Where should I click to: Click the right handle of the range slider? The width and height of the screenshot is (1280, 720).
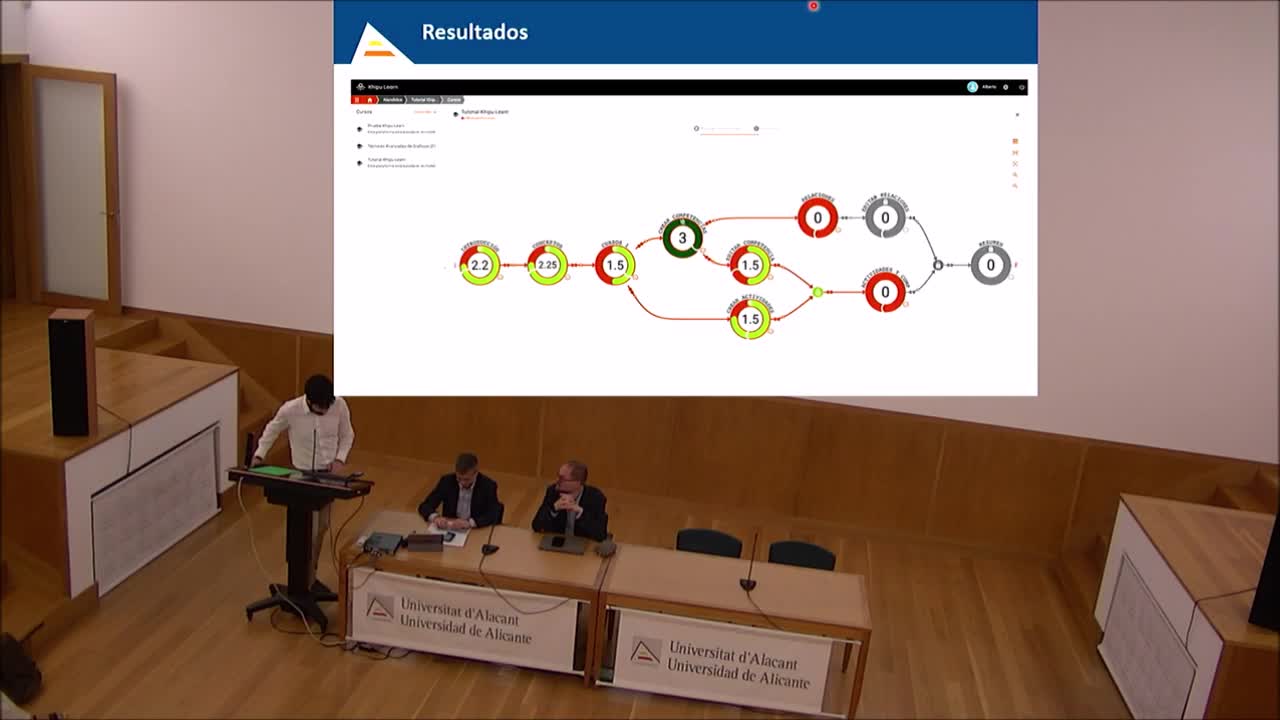click(756, 128)
